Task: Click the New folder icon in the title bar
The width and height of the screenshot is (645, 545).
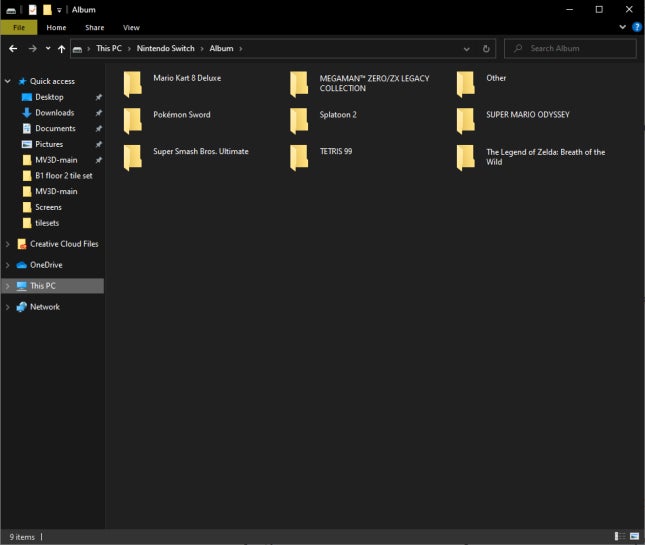Action: pos(47,9)
